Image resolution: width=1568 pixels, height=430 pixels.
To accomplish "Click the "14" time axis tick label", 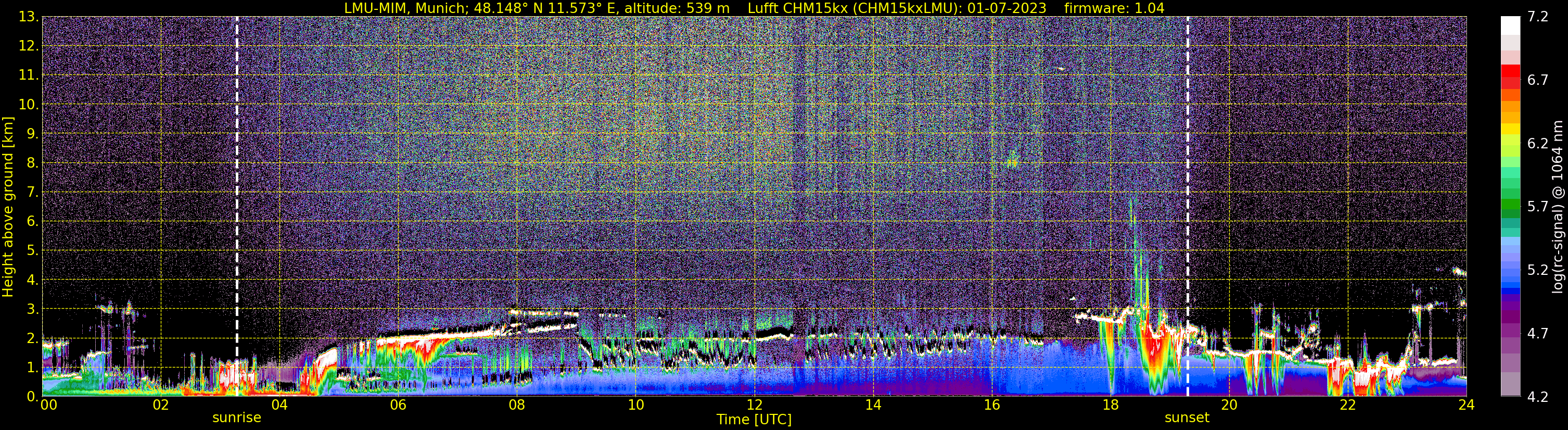I will [x=873, y=405].
